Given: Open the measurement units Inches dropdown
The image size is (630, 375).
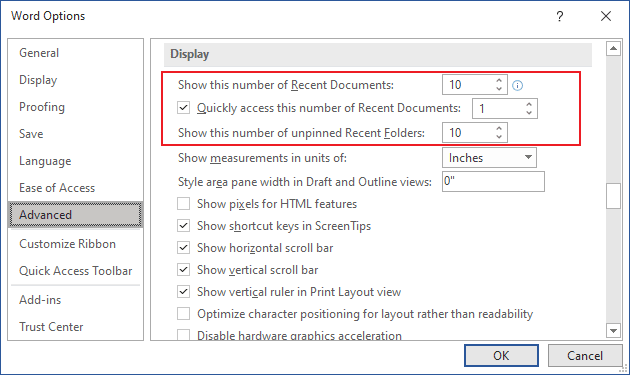Looking at the screenshot, I should pos(489,158).
